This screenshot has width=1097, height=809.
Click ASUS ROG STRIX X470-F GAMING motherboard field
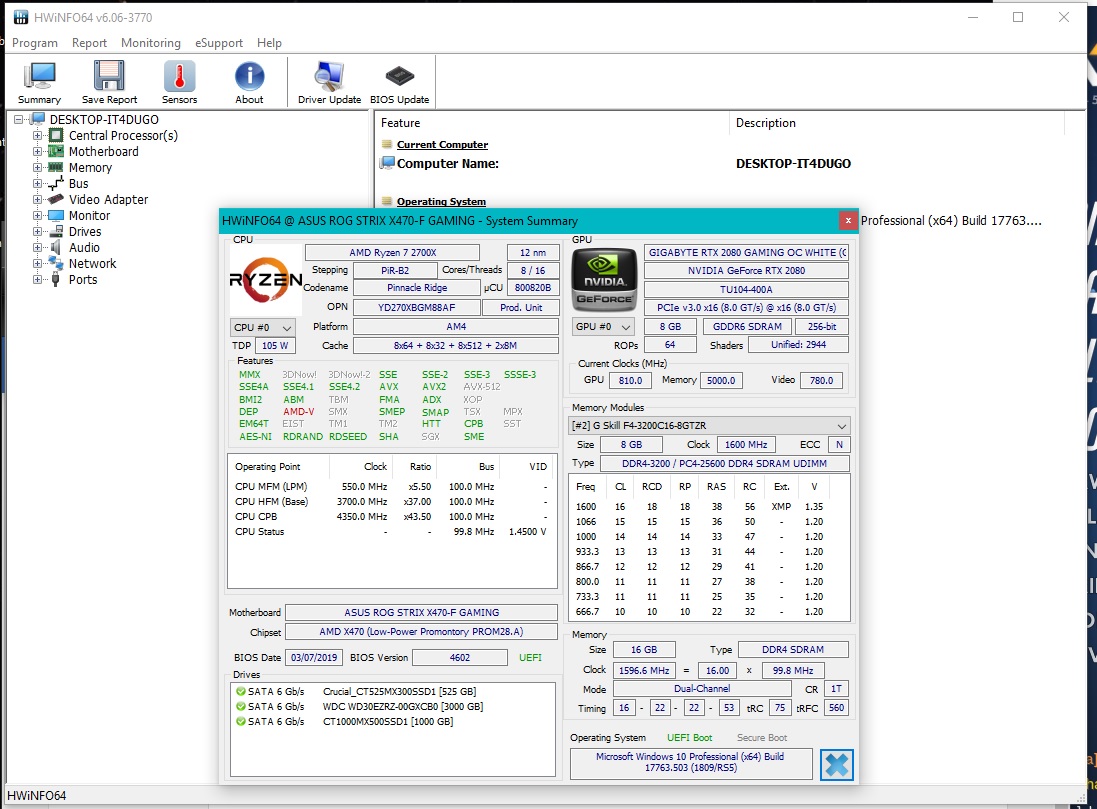[422, 612]
